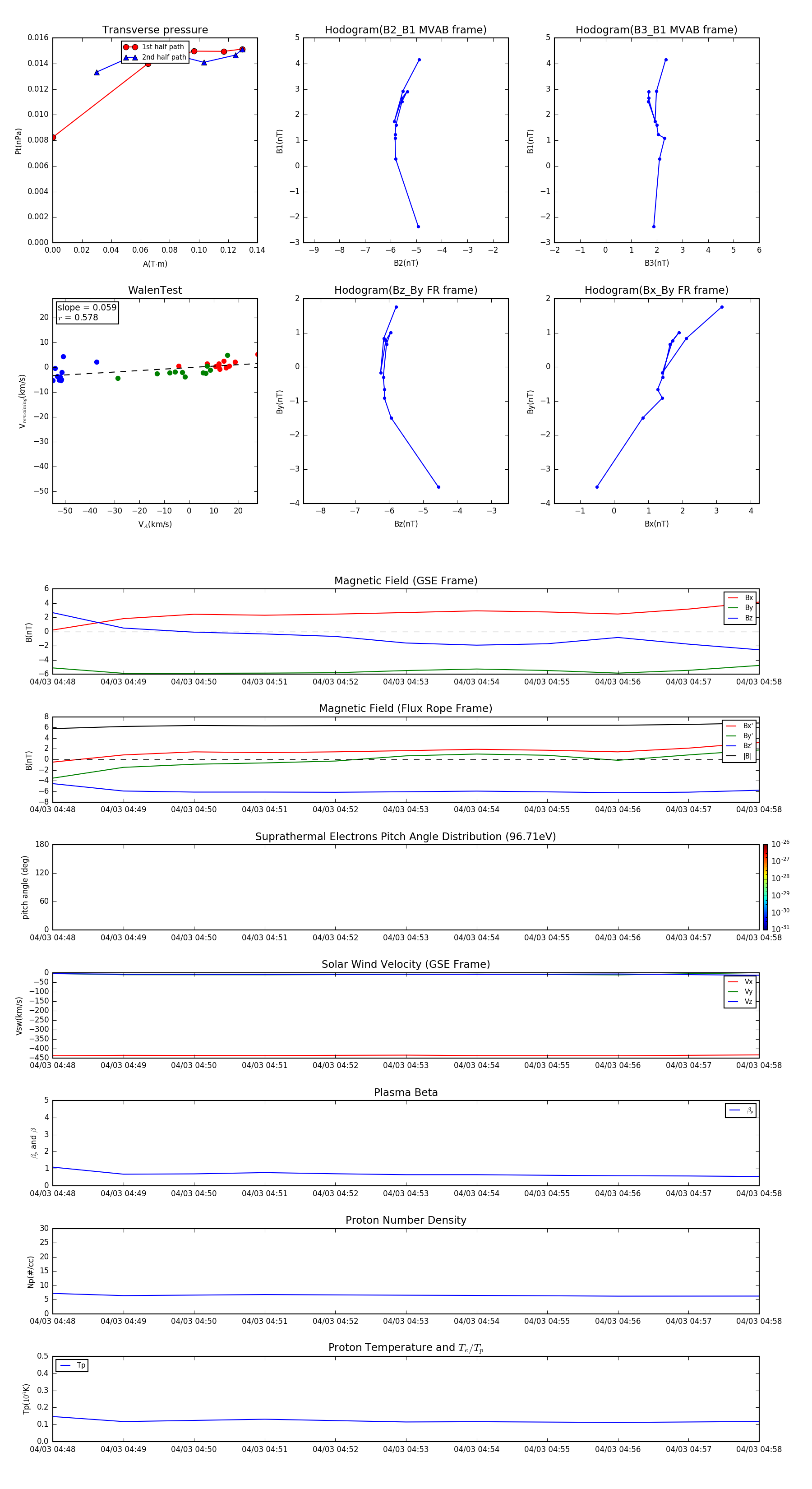The height and width of the screenshot is (1489, 812).
Task: Click the dashed regression line in WalenTest
Action: pyautogui.click(x=155, y=370)
